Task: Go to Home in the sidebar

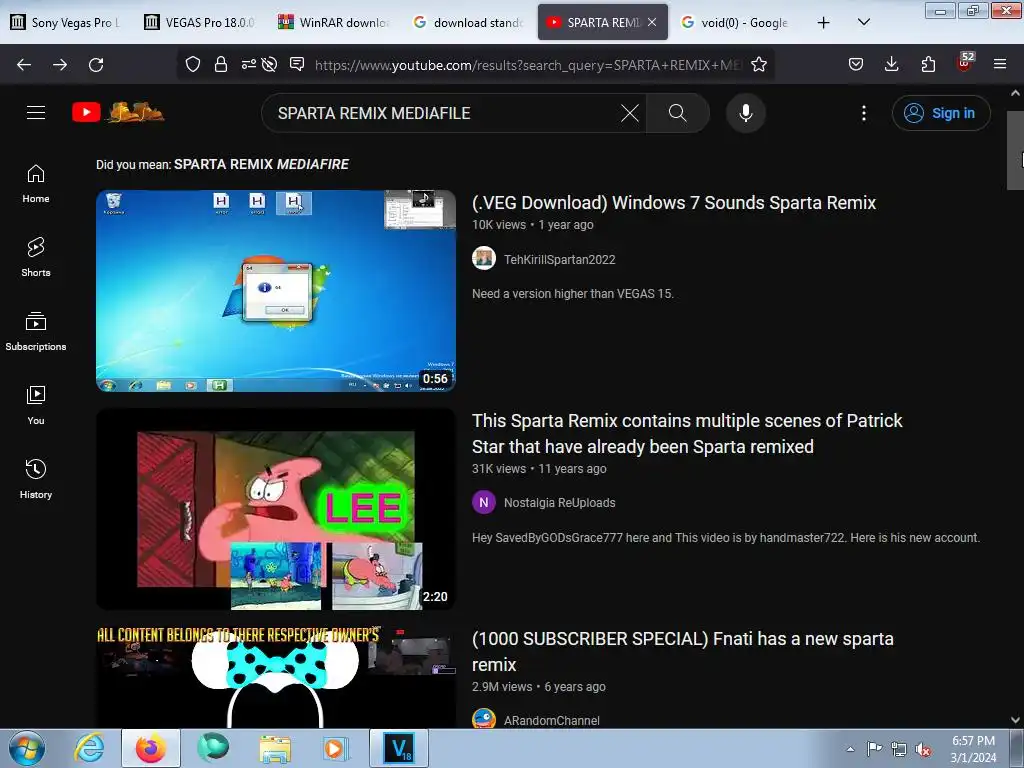Action: [36, 184]
